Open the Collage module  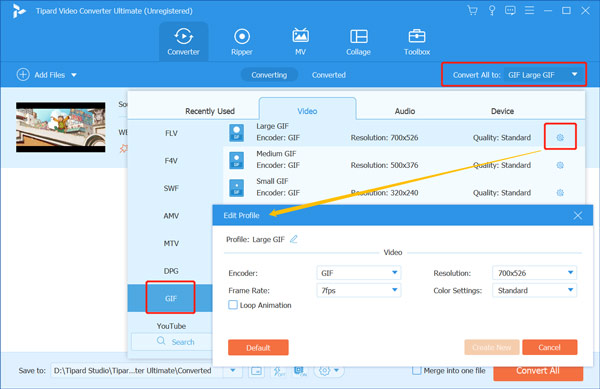[359, 42]
